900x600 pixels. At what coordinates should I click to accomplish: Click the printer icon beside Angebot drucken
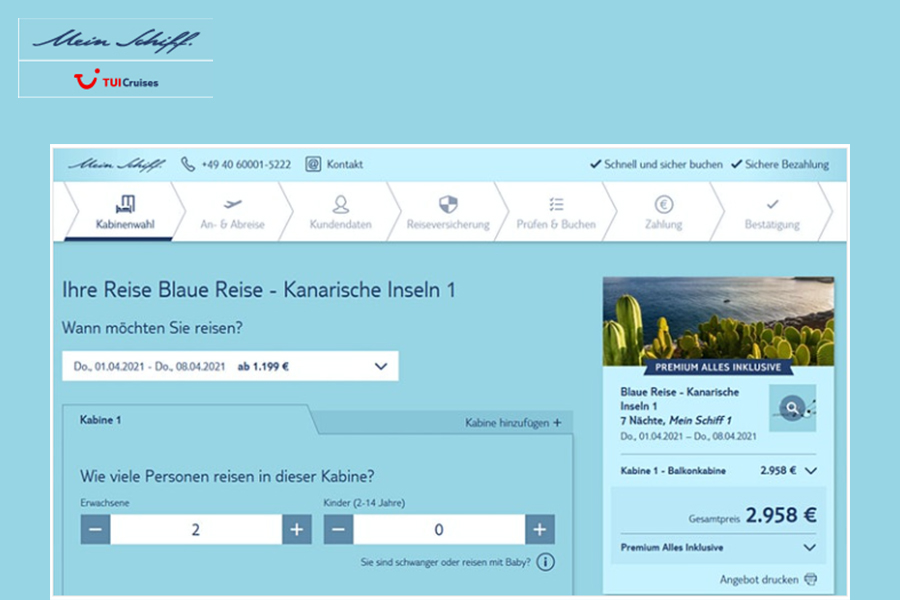pyautogui.click(x=810, y=579)
